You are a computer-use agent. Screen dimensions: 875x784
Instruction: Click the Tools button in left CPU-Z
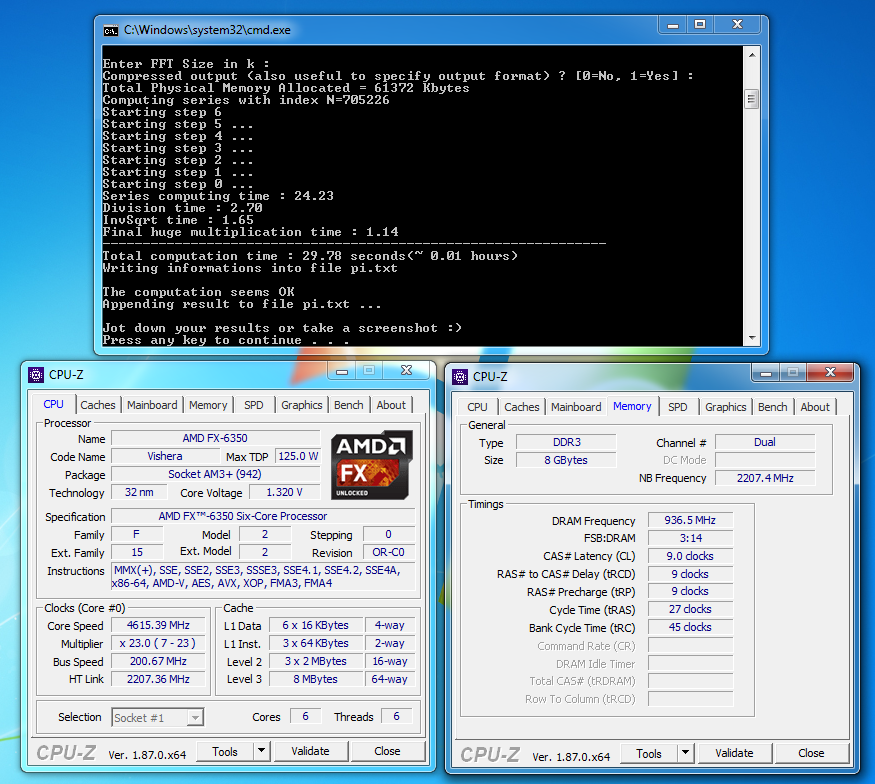click(x=225, y=752)
